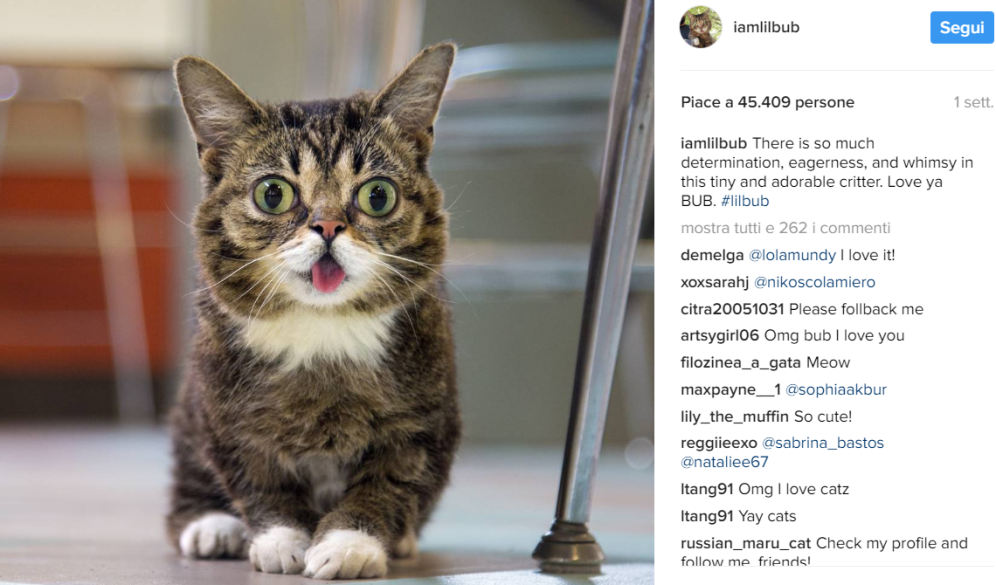996x585 pixels.
Task: Open @nikoscolamiero mention link
Action: coord(814,282)
